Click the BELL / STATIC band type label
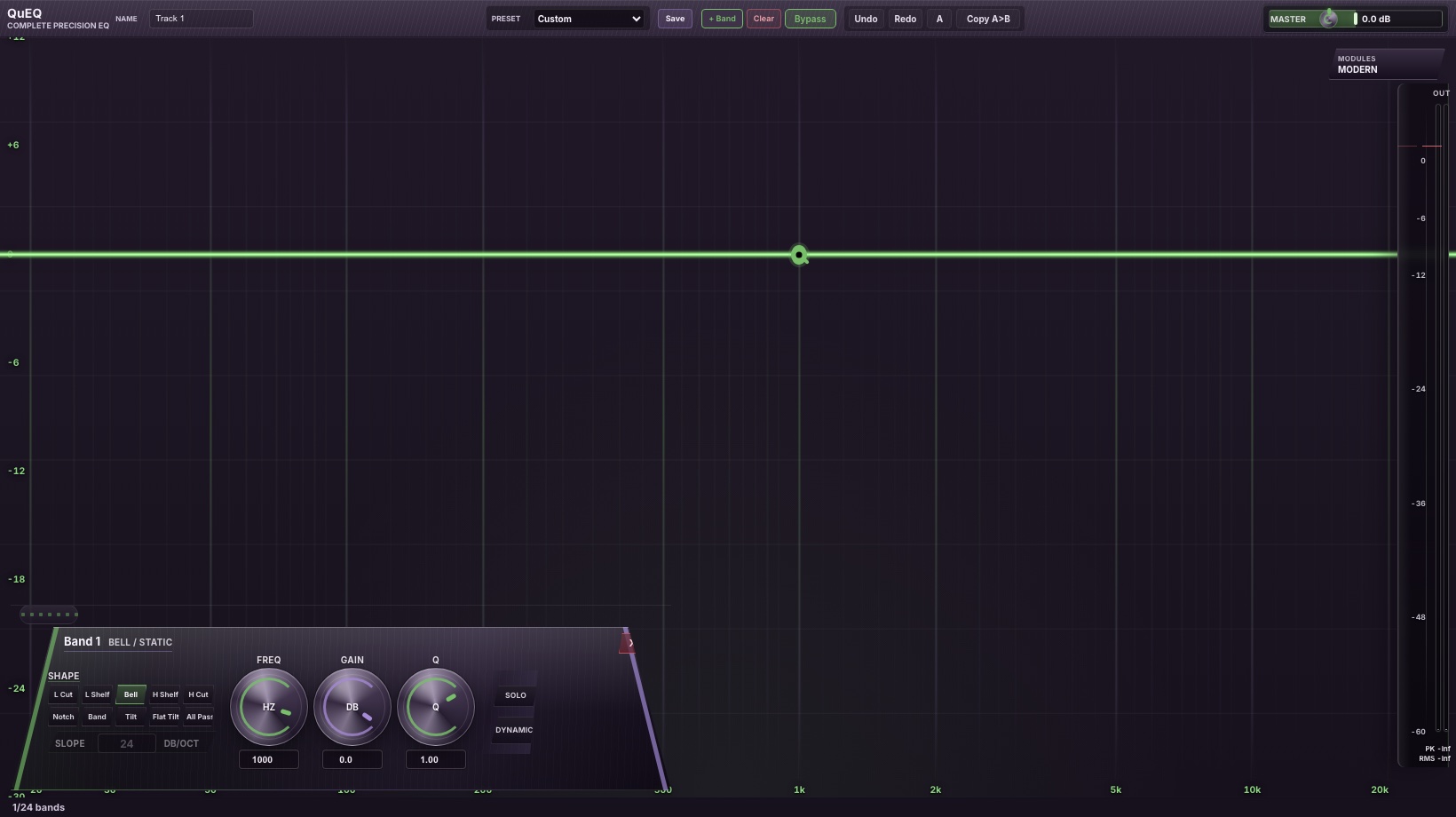The width and height of the screenshot is (1456, 817). click(140, 642)
